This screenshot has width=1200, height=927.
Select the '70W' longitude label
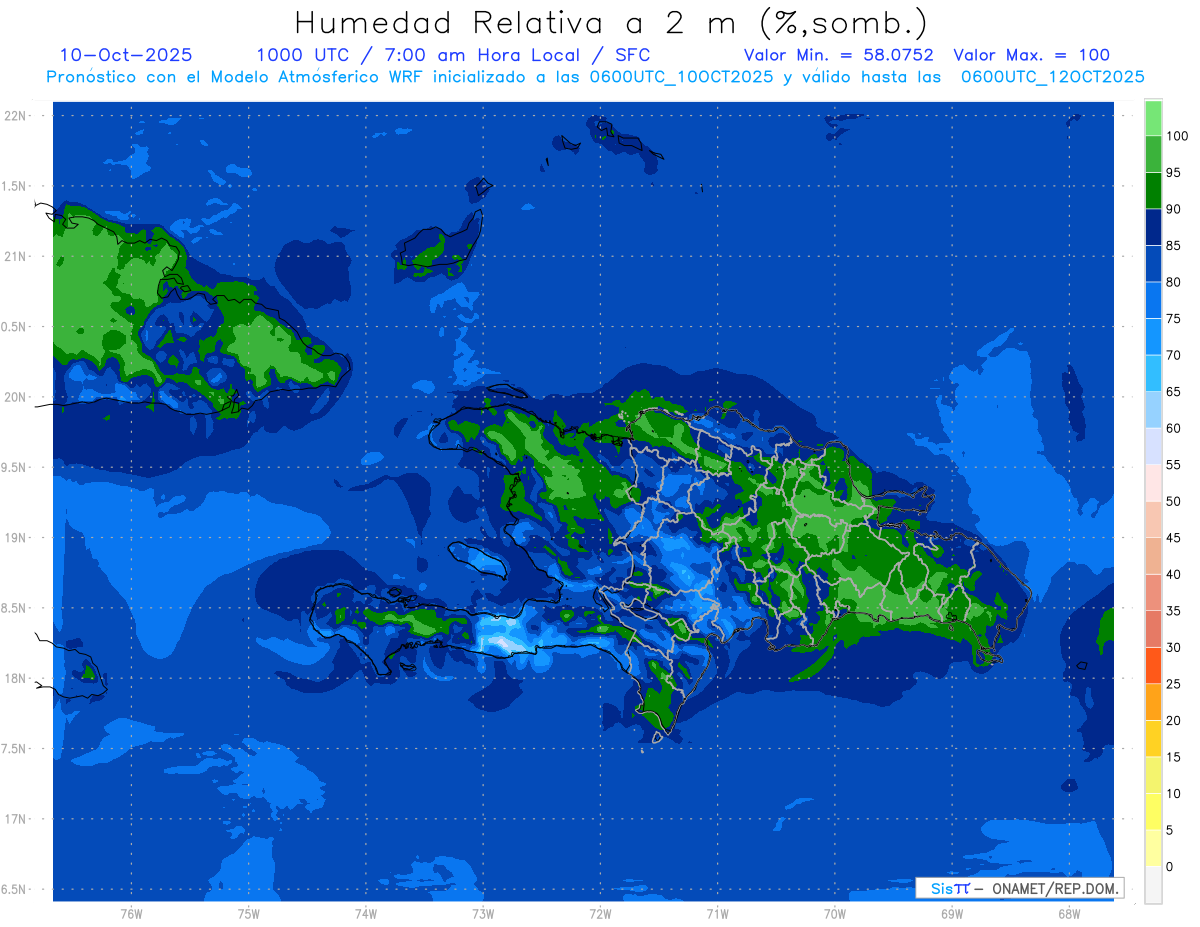(834, 914)
